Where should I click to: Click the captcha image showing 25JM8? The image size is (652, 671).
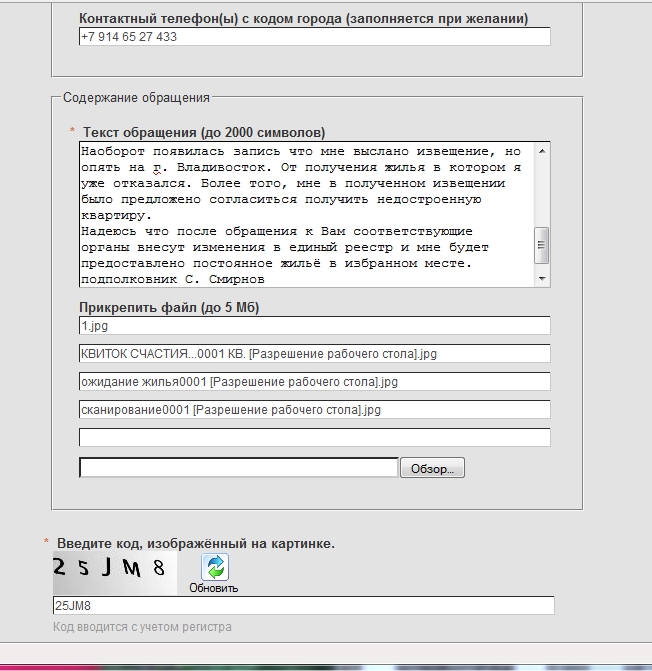pyautogui.click(x=114, y=571)
